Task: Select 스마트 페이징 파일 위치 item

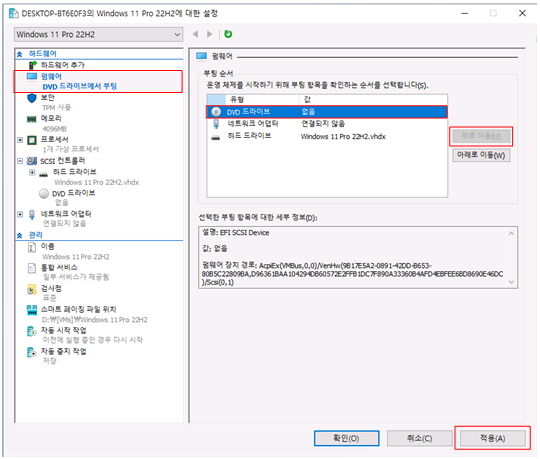Action: tap(79, 310)
